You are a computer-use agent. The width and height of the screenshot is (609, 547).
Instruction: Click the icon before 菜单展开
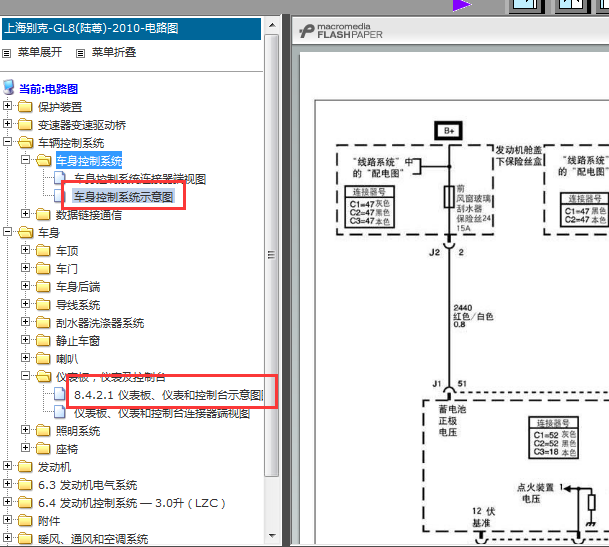tap(7, 54)
